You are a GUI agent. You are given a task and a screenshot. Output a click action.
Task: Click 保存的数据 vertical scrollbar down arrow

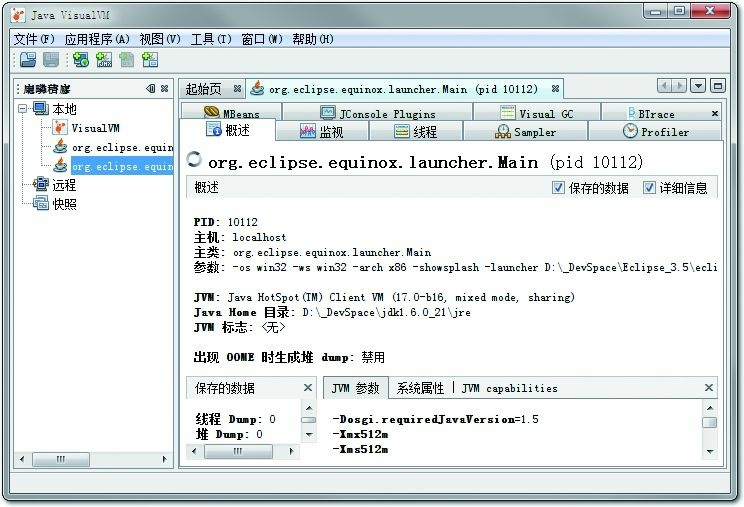[x=309, y=434]
